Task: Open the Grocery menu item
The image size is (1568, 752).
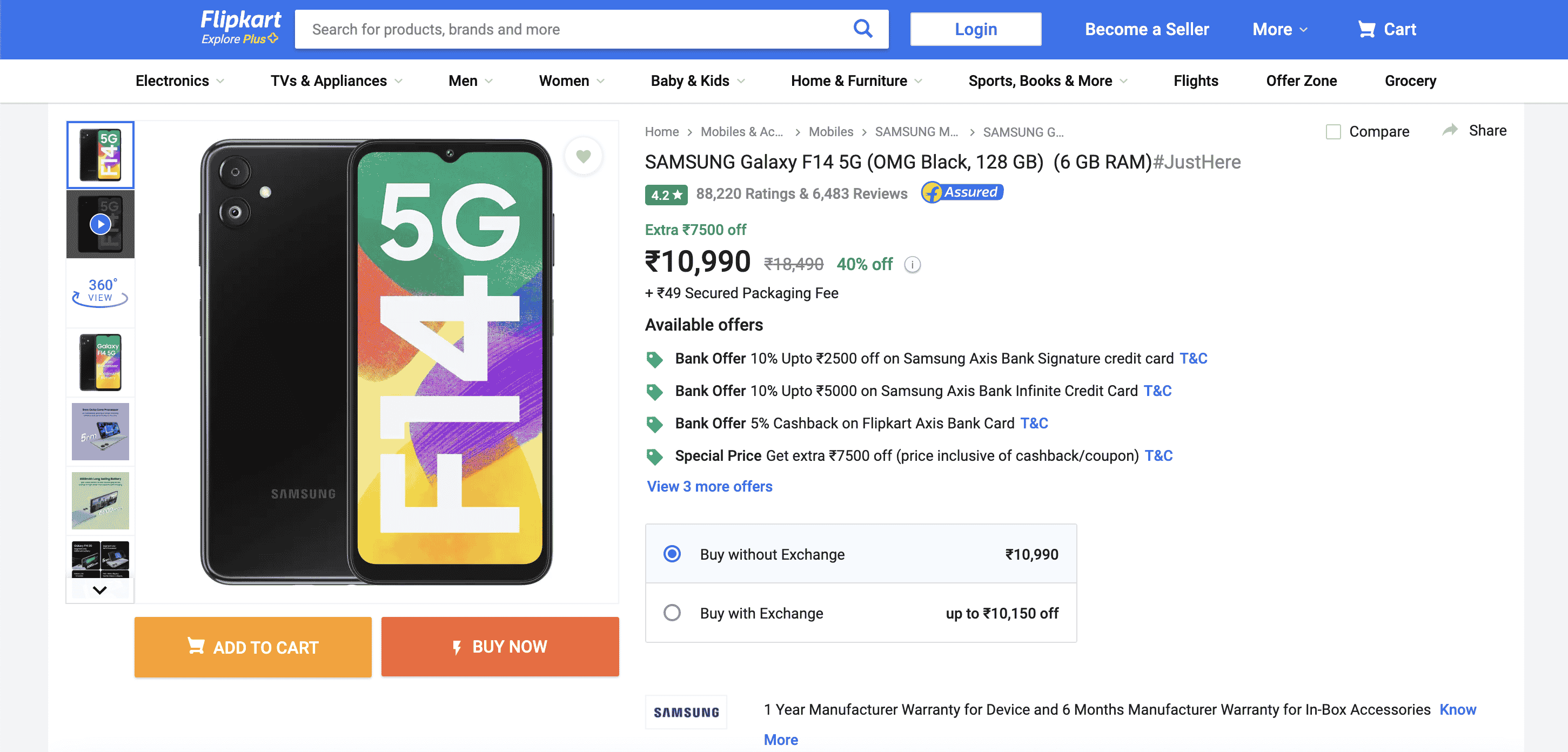Action: (1410, 81)
